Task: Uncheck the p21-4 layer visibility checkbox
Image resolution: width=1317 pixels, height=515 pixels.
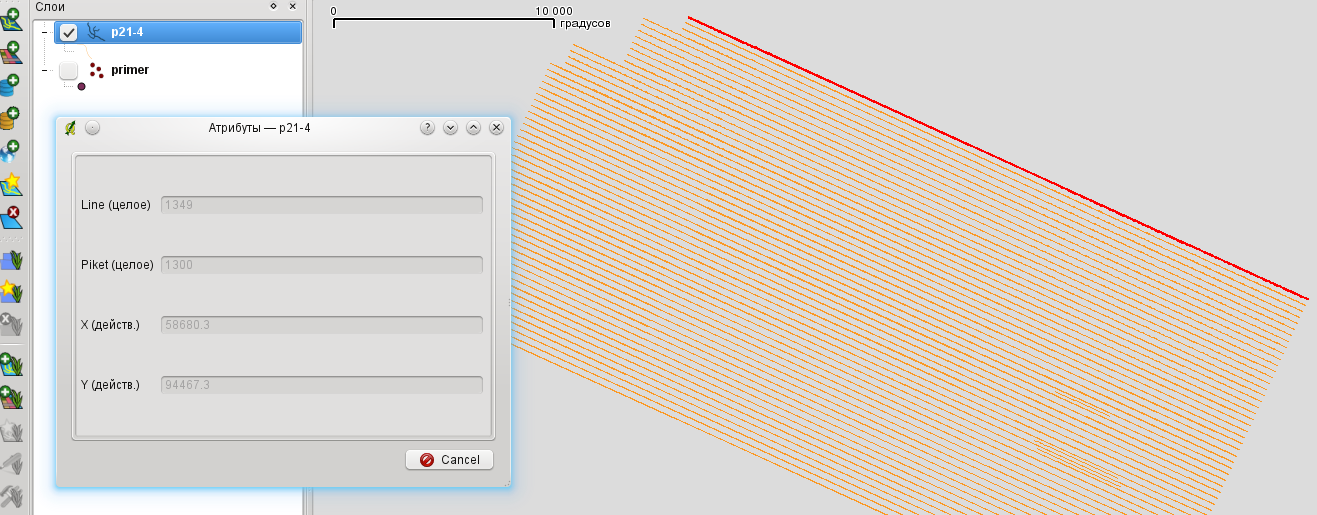Action: pyautogui.click(x=68, y=32)
